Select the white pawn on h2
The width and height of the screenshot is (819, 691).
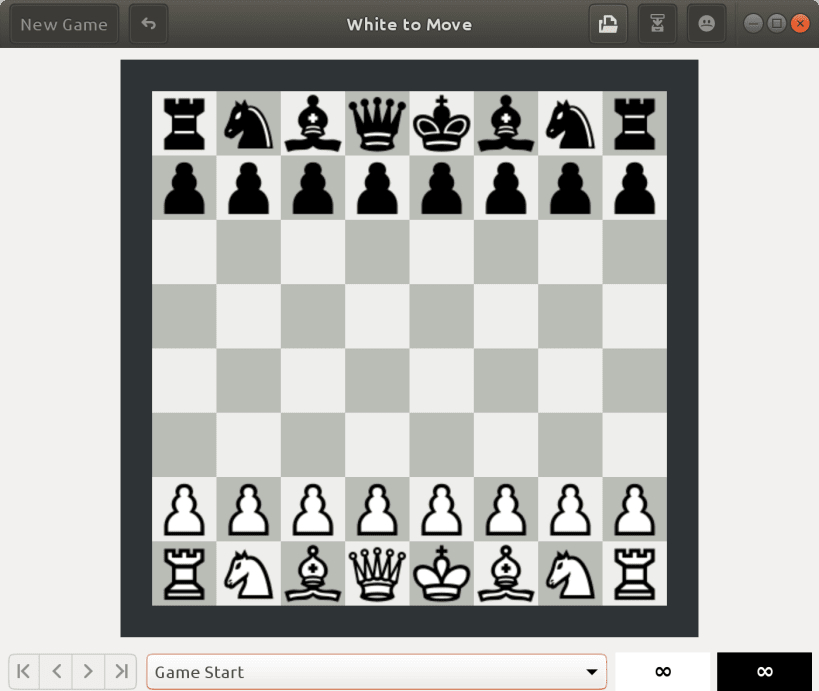635,509
